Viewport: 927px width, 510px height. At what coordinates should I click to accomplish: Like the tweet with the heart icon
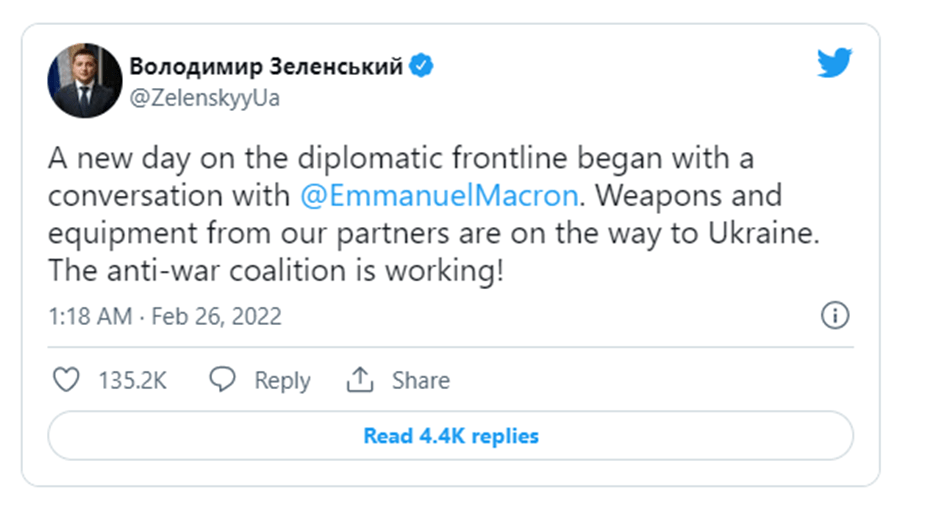[x=65, y=380]
